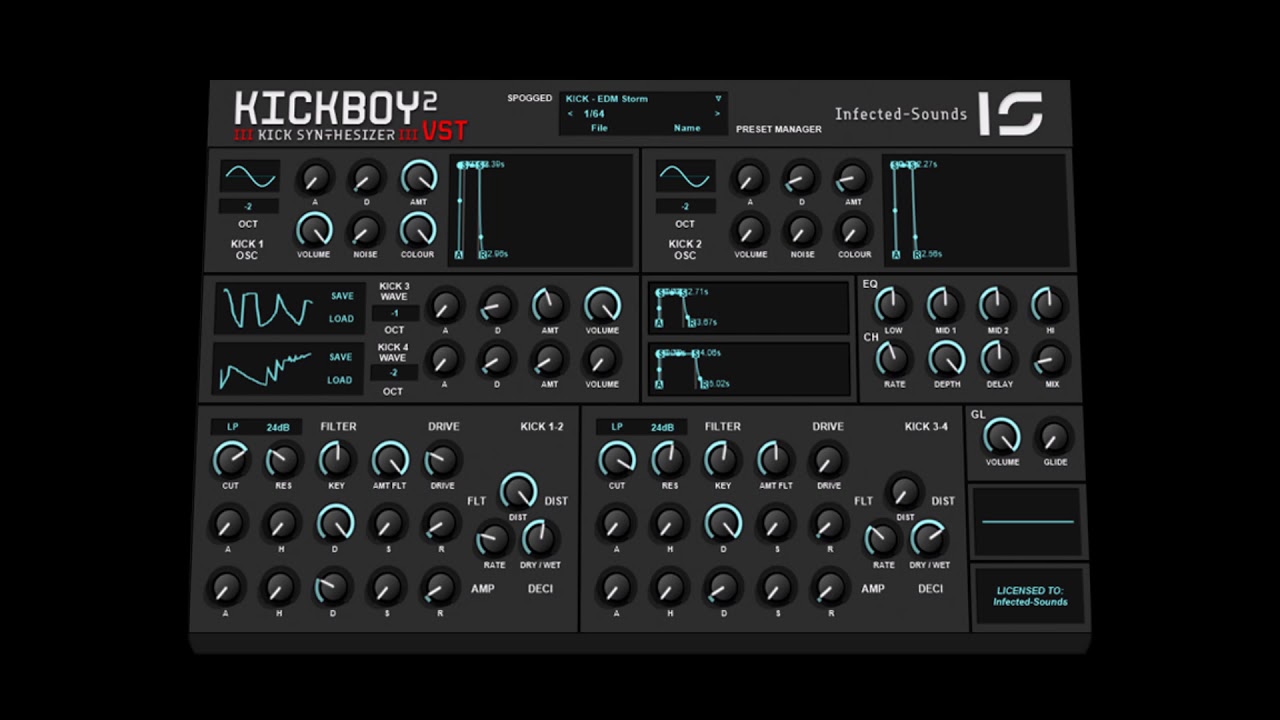
Task: Click the Kick 2 OCT value field
Action: click(685, 207)
